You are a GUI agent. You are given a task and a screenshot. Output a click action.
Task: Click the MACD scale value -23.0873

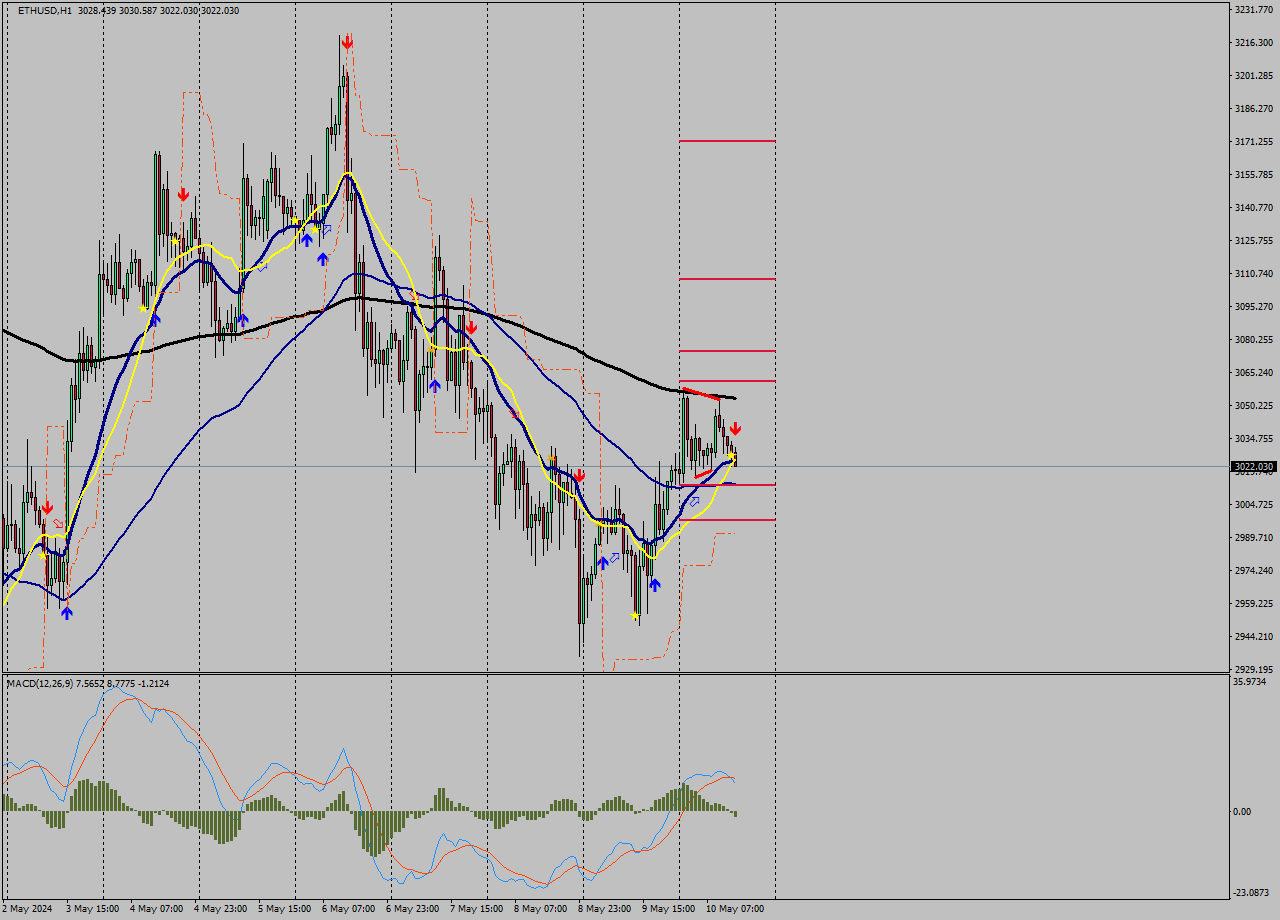click(1251, 893)
